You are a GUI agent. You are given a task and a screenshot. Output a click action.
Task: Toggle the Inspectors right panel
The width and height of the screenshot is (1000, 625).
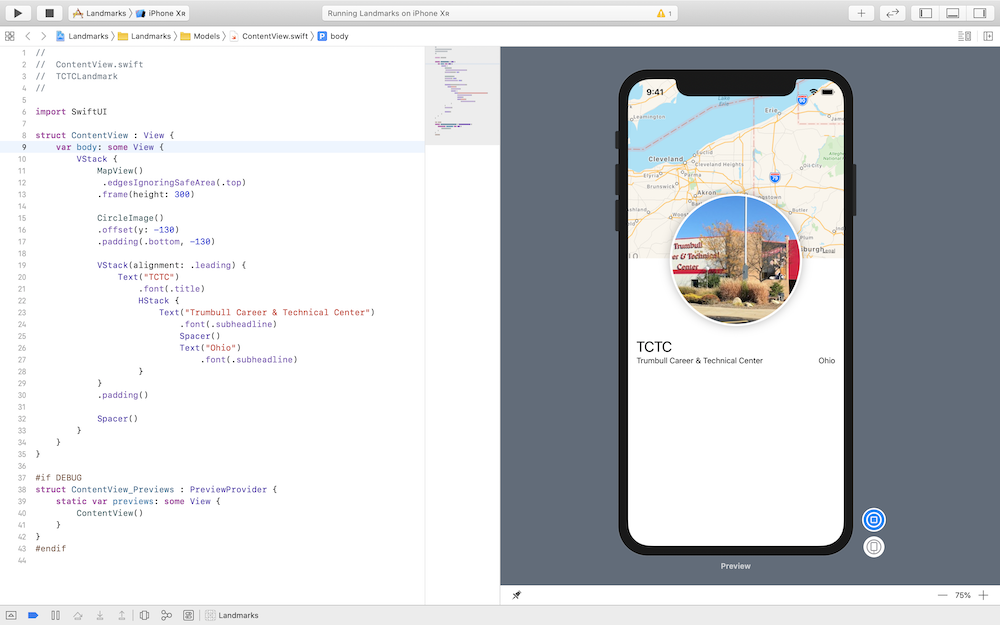(980, 13)
